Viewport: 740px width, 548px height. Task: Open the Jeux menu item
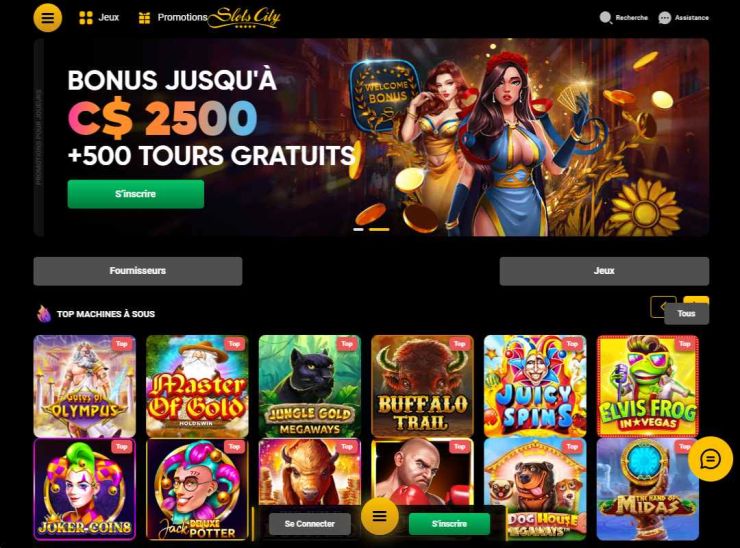click(109, 17)
